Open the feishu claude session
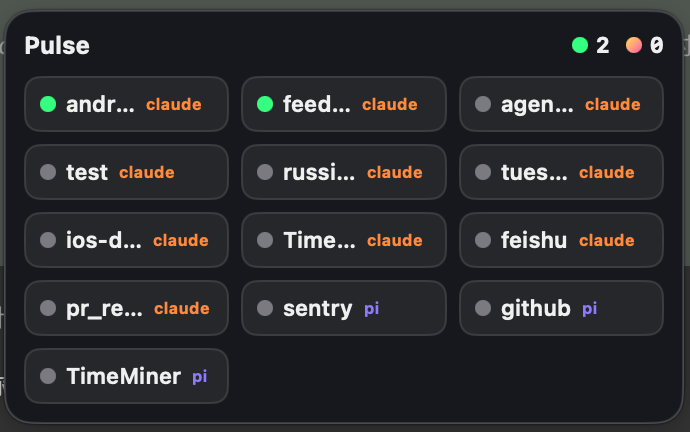Image resolution: width=690 pixels, height=432 pixels. (561, 240)
